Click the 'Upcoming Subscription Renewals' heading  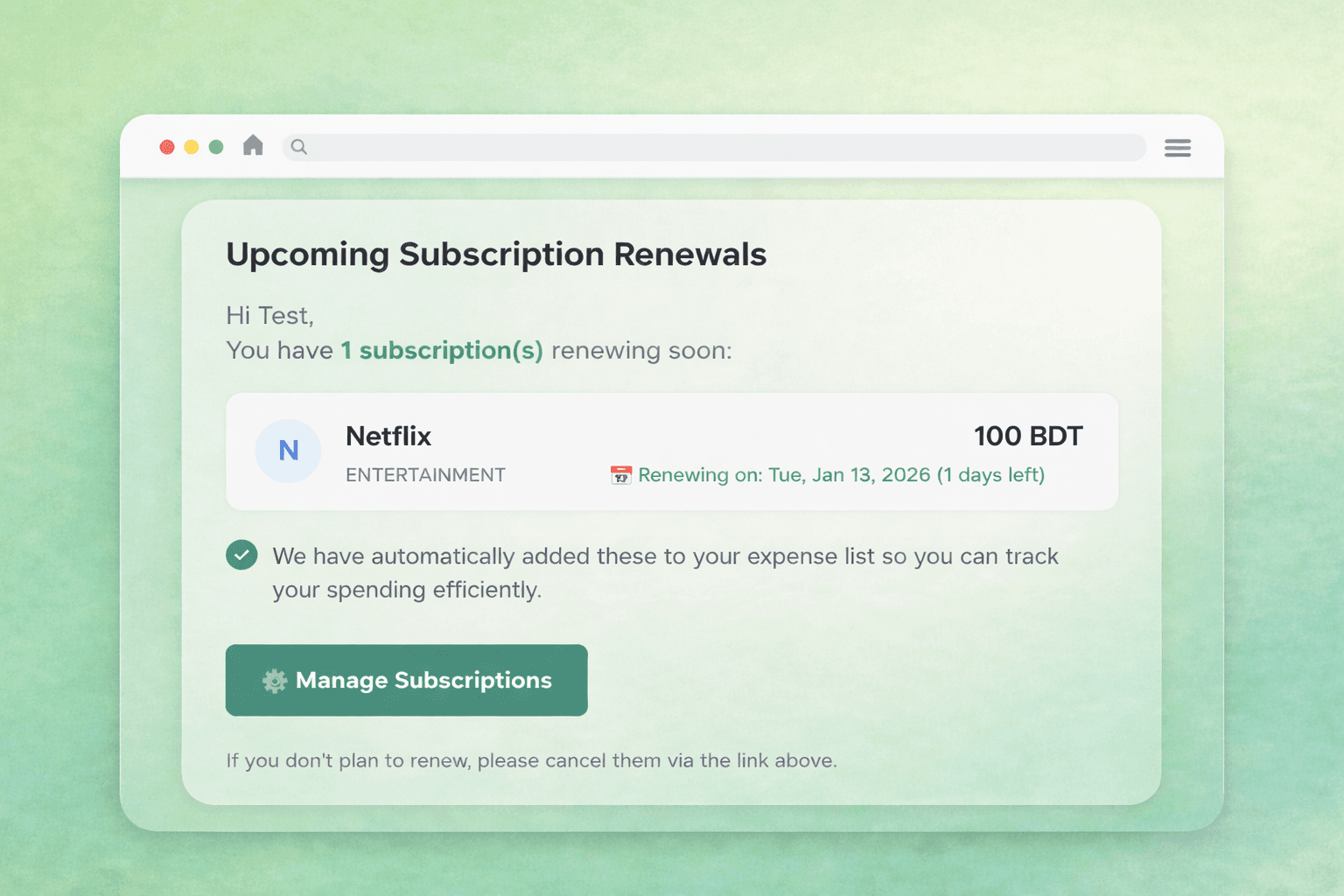point(496,255)
